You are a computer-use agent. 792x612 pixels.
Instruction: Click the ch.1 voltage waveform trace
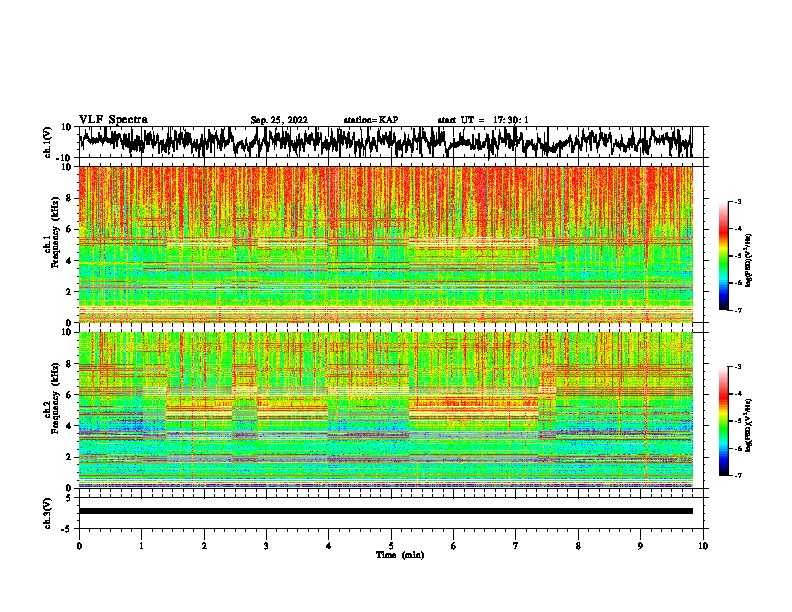tap(385, 142)
